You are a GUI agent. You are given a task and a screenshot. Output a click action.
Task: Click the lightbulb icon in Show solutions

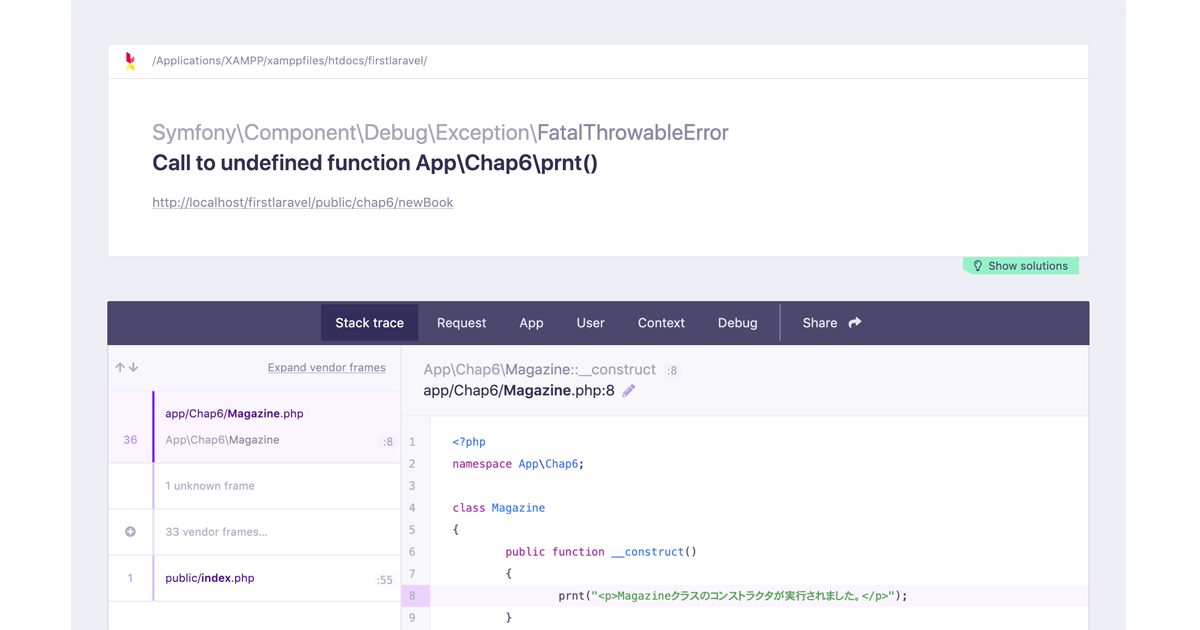(977, 266)
